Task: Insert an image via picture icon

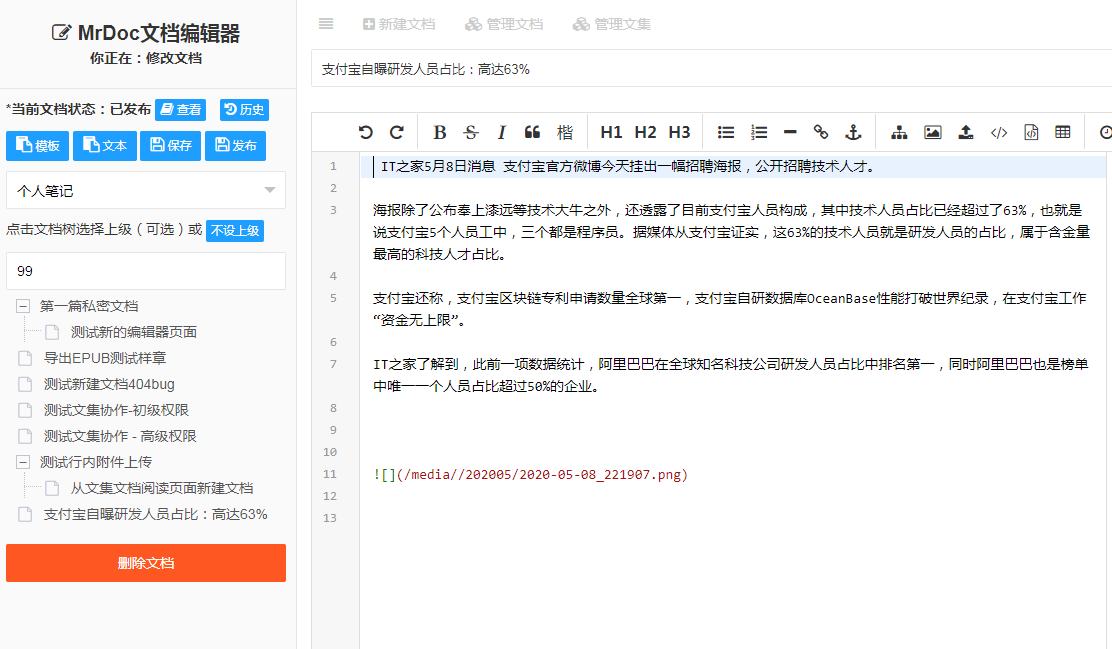Action: 933,132
